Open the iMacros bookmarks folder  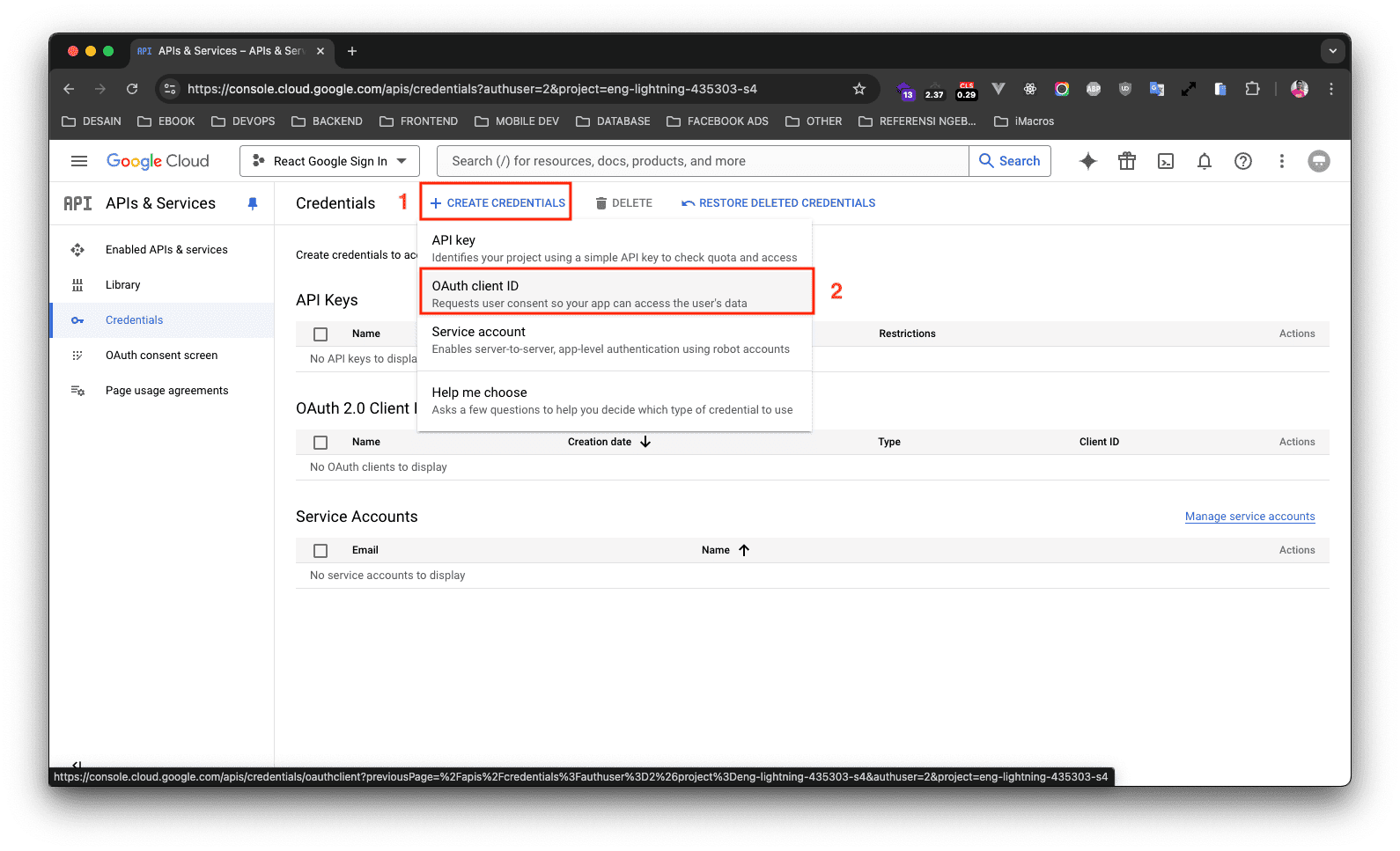click(1023, 121)
